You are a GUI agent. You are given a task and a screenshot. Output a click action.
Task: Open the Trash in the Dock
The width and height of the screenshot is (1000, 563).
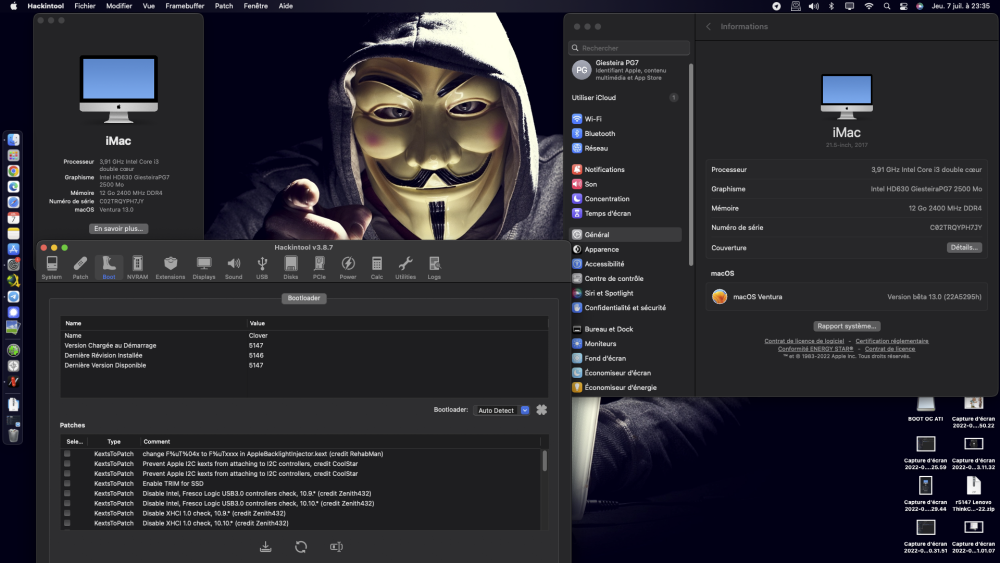pyautogui.click(x=13, y=435)
